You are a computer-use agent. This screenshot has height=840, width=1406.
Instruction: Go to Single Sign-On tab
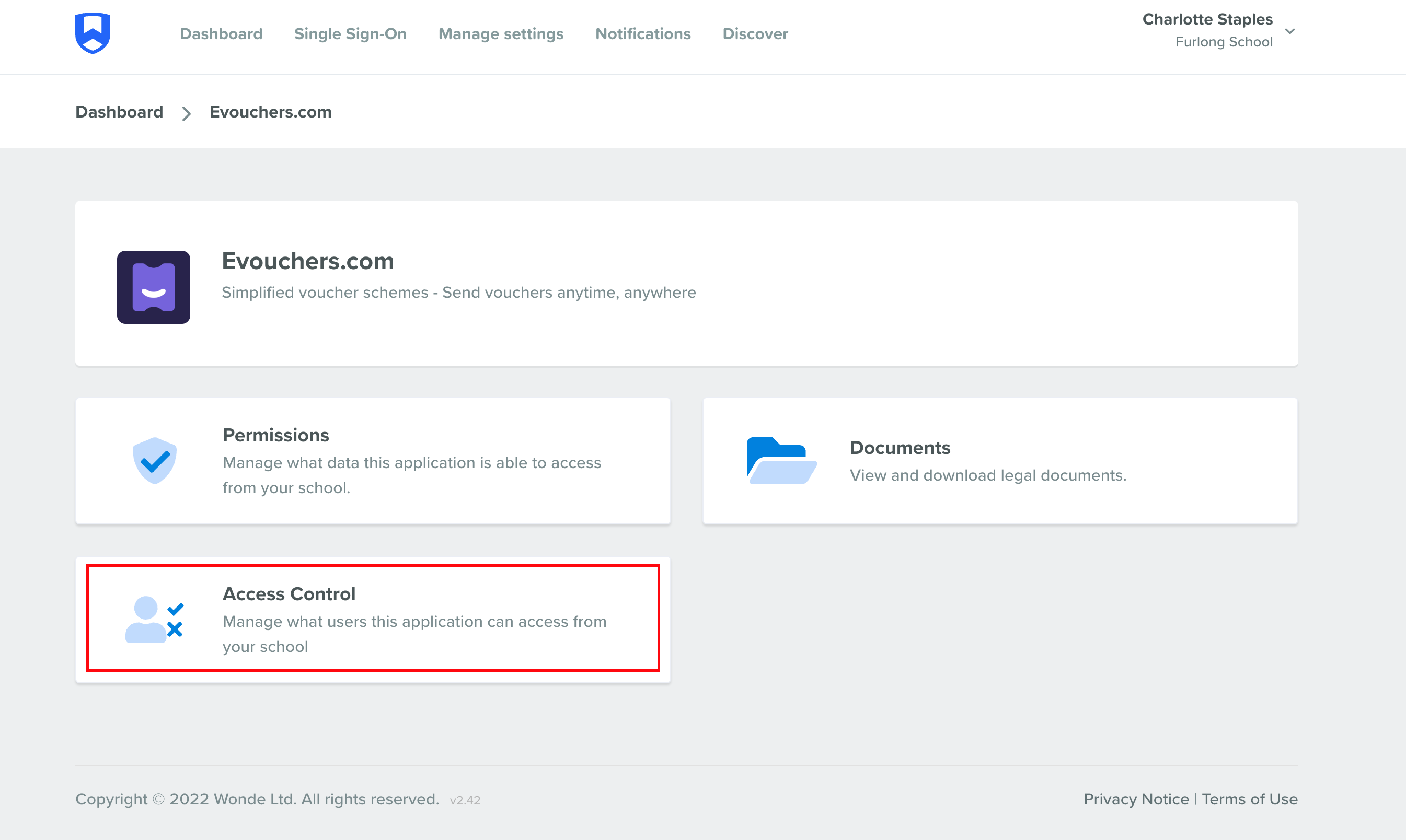pyautogui.click(x=350, y=34)
